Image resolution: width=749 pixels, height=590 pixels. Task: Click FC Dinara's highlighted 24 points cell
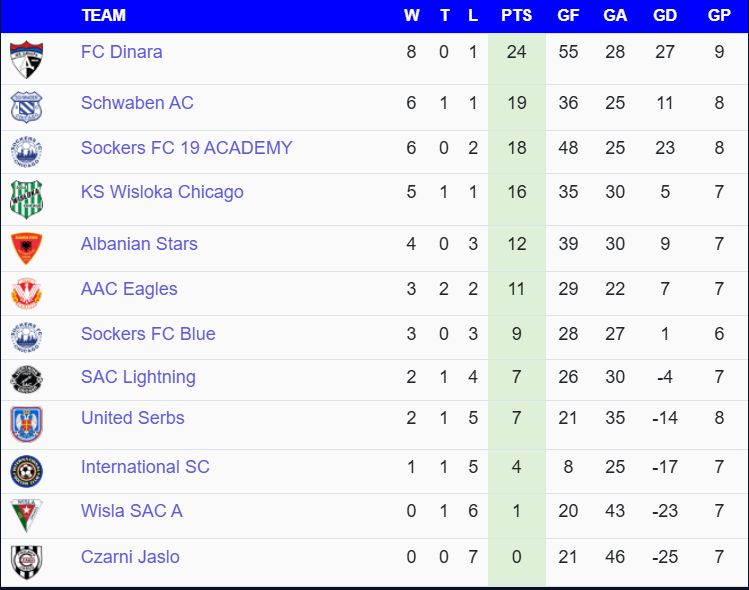pos(516,52)
